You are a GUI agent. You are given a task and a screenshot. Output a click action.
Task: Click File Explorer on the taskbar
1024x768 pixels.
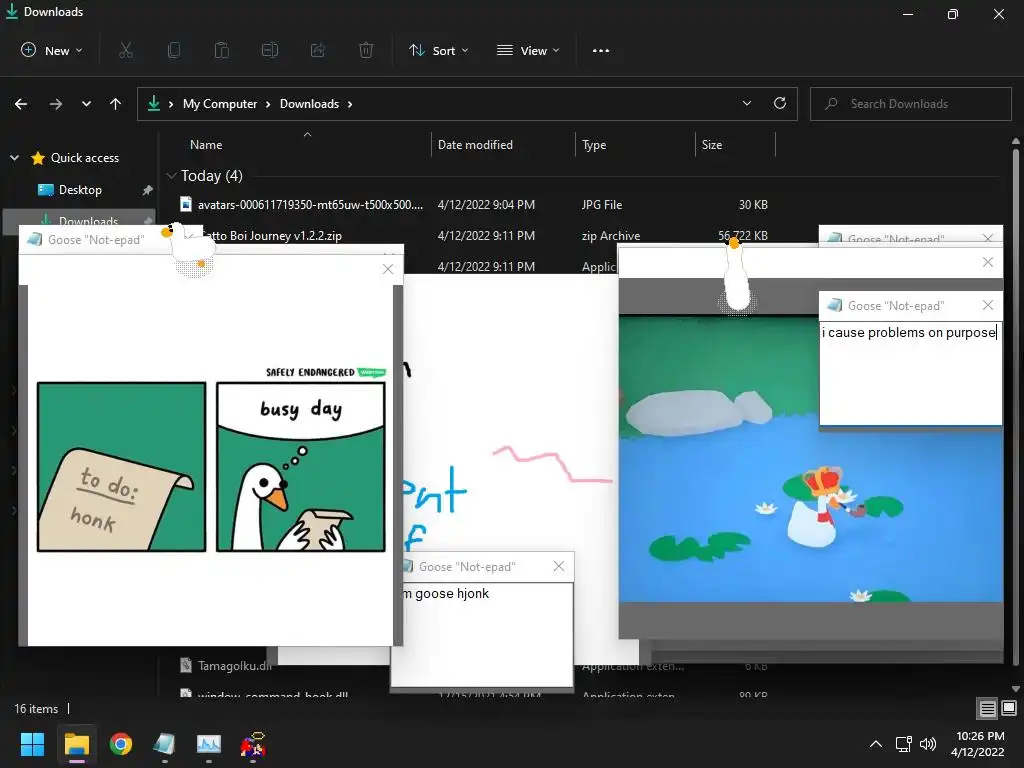[x=76, y=744]
